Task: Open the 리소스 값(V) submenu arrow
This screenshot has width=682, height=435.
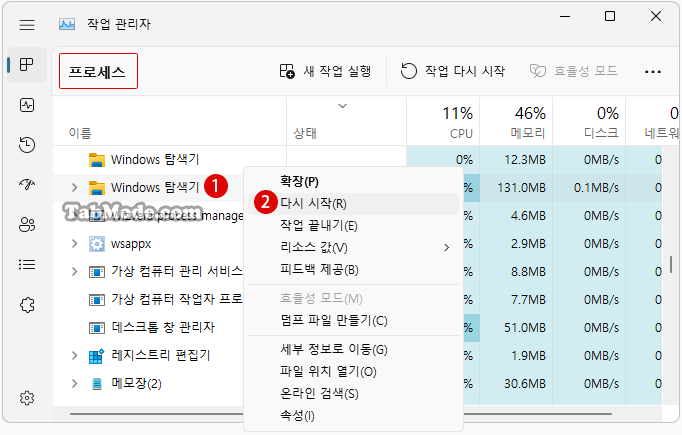Action: [x=447, y=248]
